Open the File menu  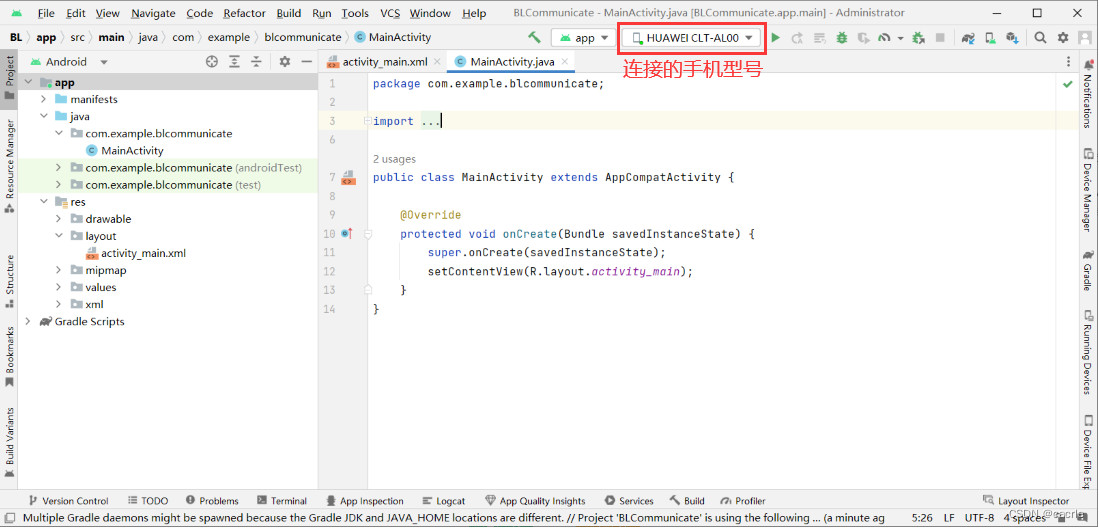click(x=46, y=13)
